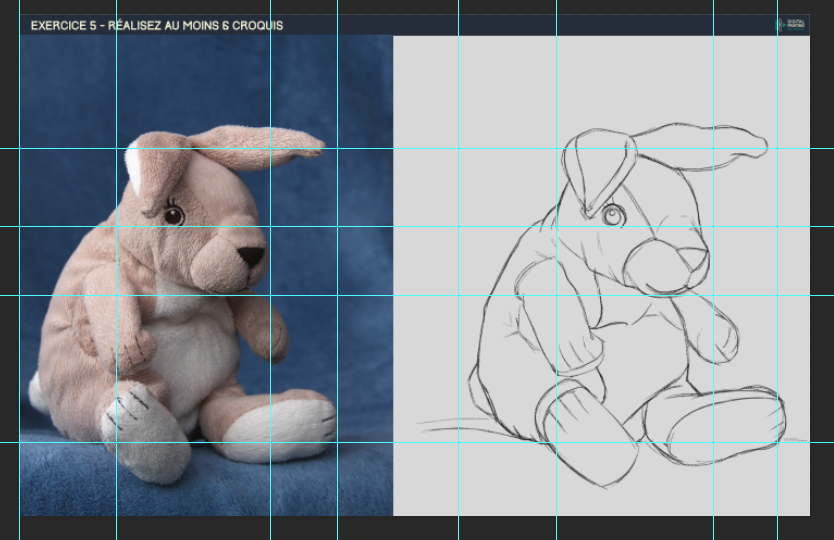Select the eye of the sketched rabbit

pos(613,215)
